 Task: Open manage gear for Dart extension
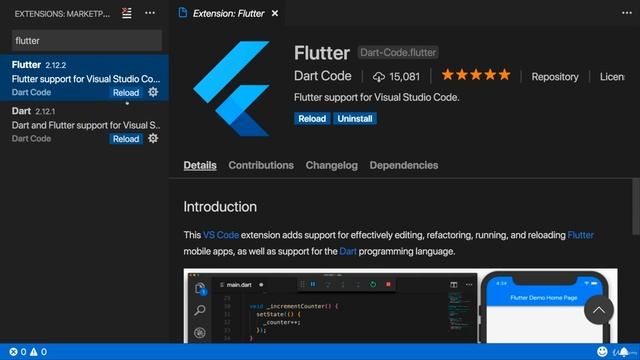tap(153, 138)
